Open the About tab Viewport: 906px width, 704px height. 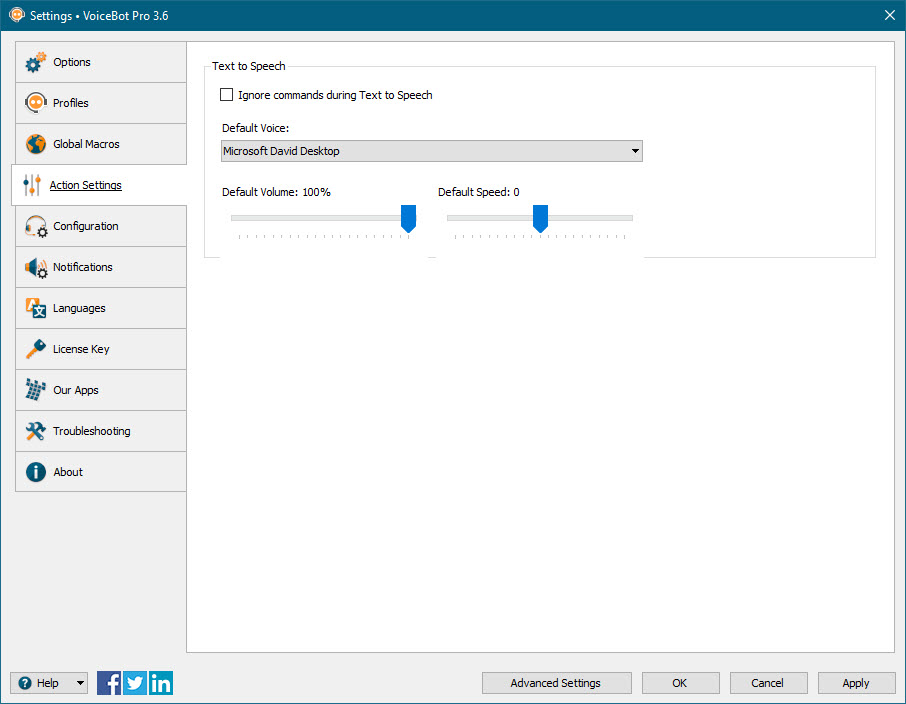[101, 472]
